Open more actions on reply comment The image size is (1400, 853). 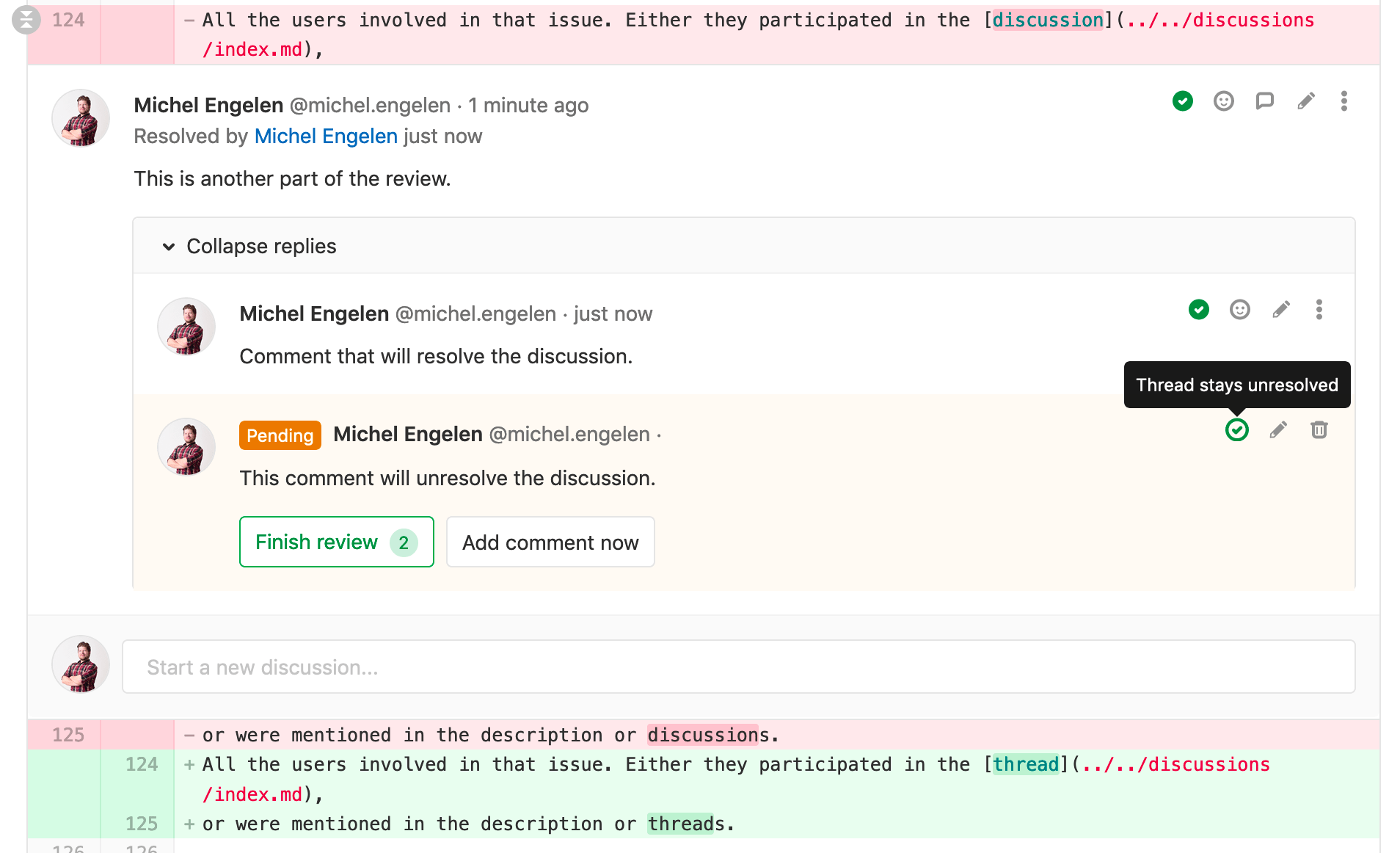point(1319,310)
